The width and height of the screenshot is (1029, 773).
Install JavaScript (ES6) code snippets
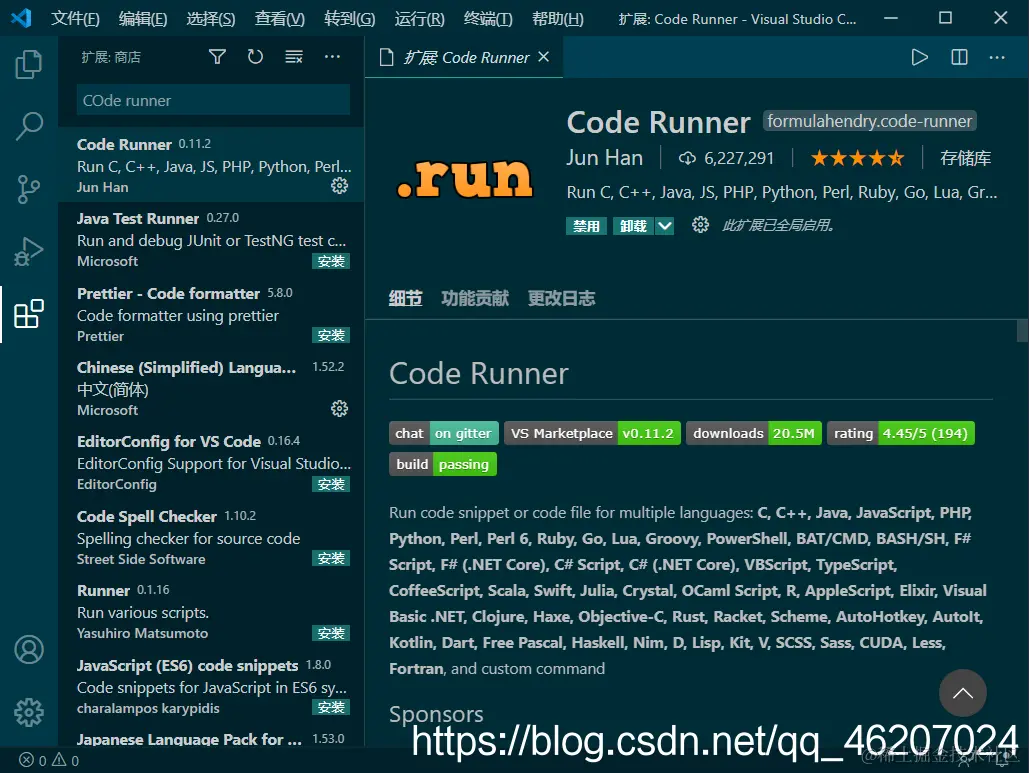331,707
